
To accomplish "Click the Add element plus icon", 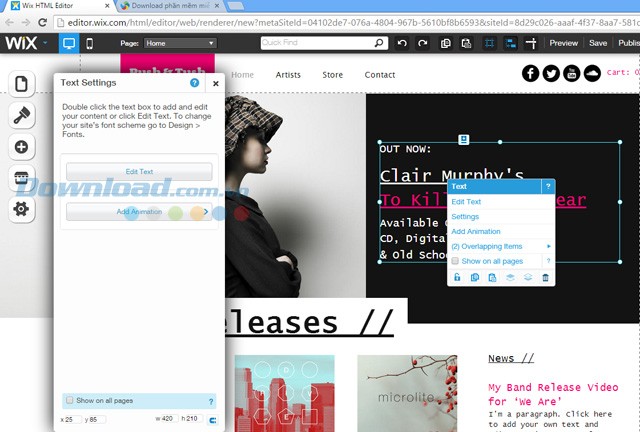I will click(x=22, y=147).
